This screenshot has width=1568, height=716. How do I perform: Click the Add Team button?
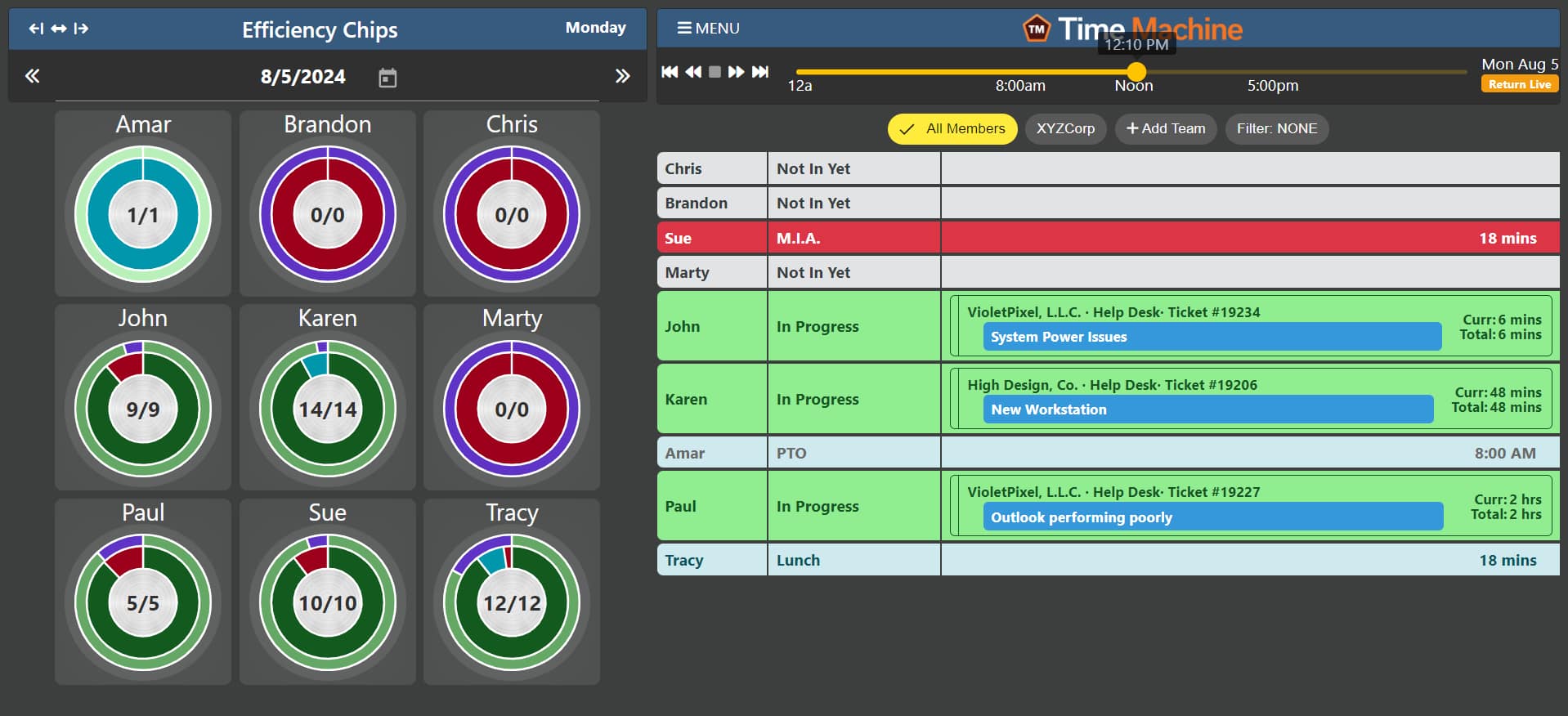tap(1165, 129)
